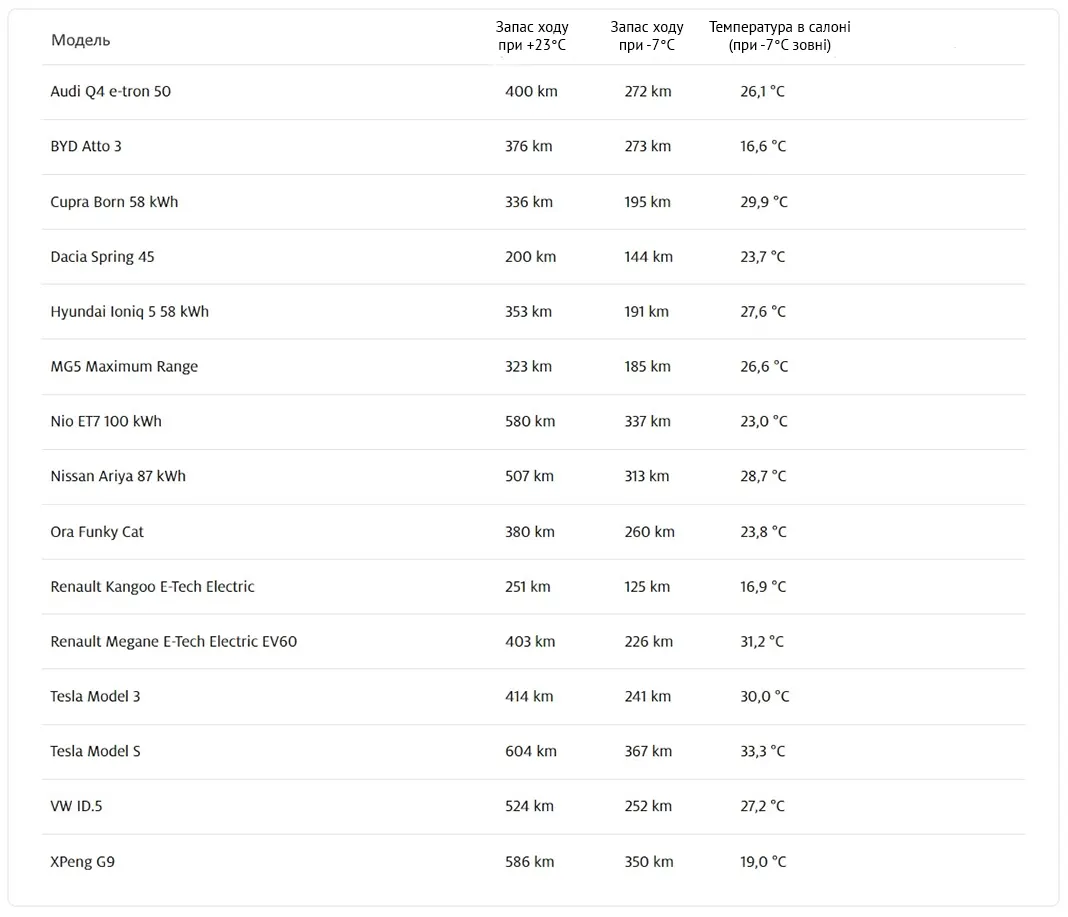Click MG5 Maximum Range model
The width and height of the screenshot is (1068, 917).
[x=124, y=367]
